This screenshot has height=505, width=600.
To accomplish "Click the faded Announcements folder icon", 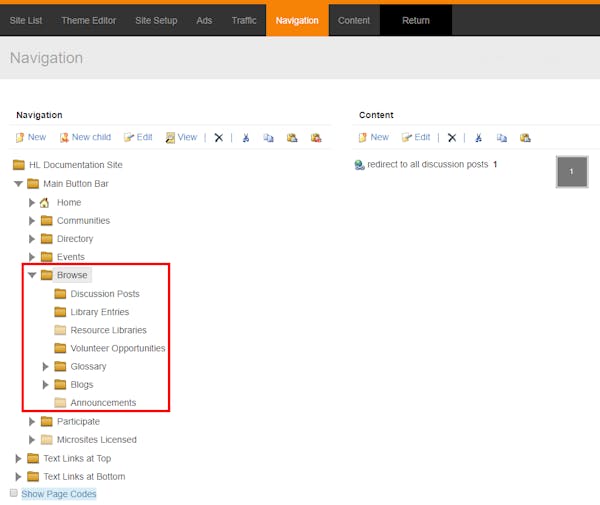I will click(x=60, y=403).
